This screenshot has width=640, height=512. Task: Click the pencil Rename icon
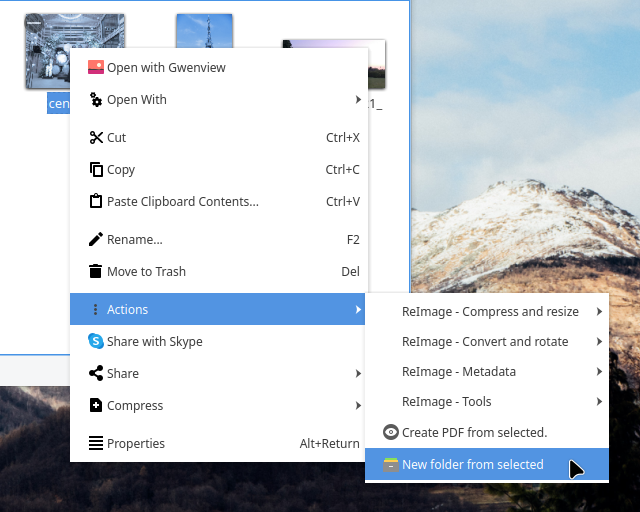pos(96,239)
